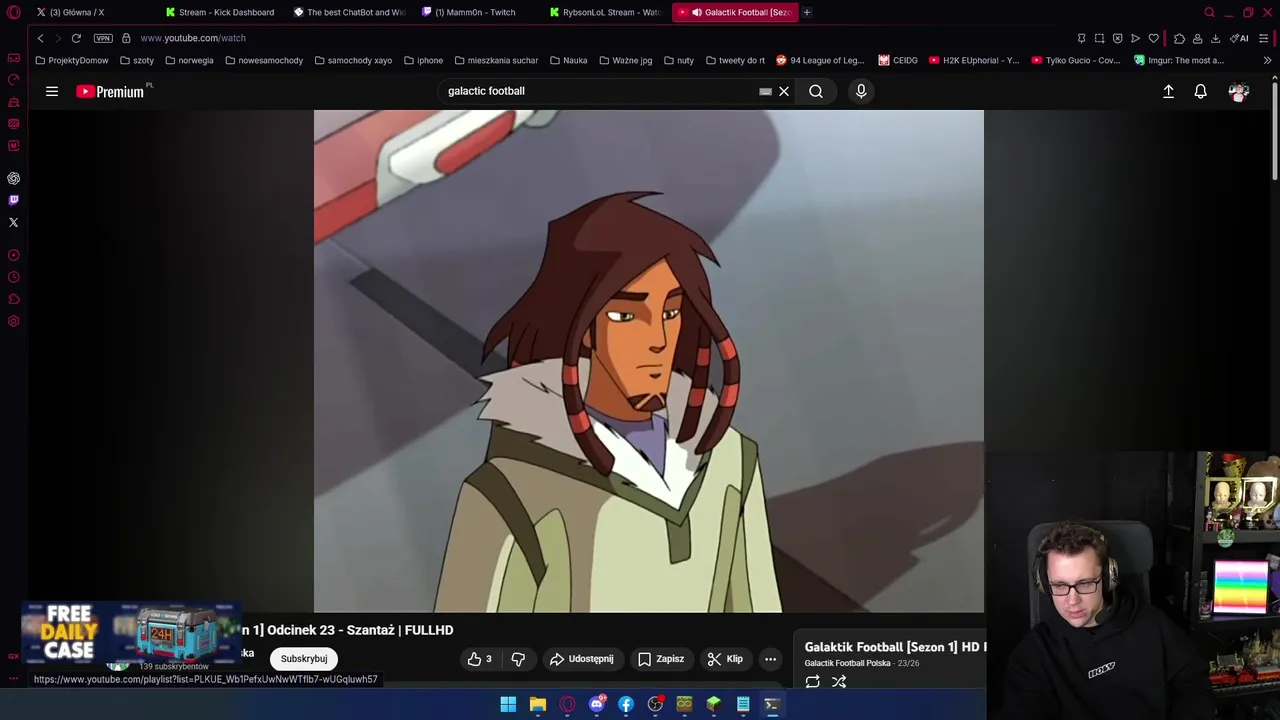Screen dimensions: 1280x720
Task: Save video with Zapisz button
Action: (x=661, y=659)
